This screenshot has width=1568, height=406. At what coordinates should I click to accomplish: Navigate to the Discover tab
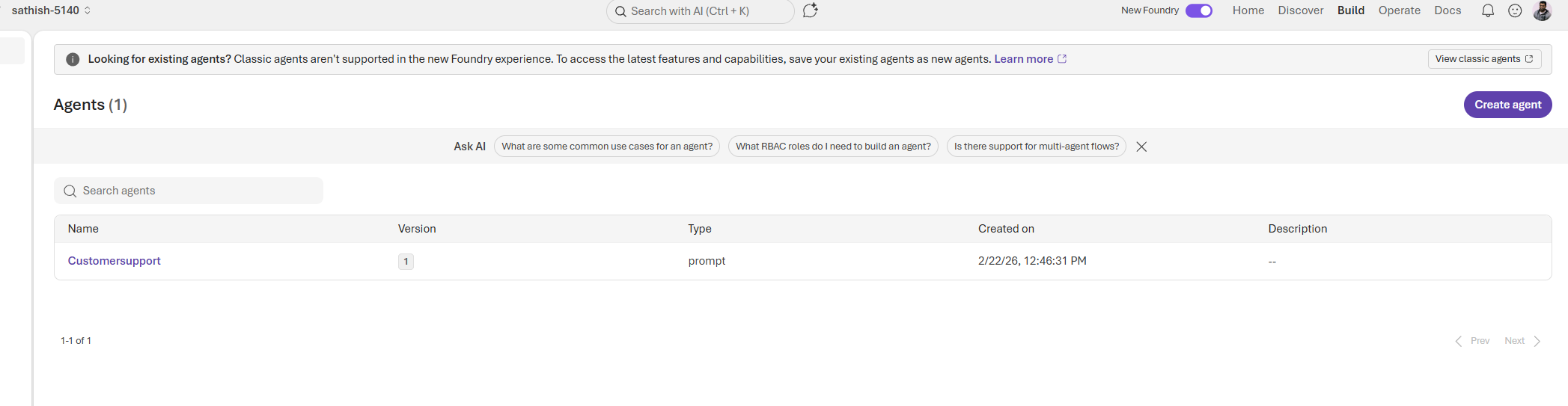(1300, 10)
